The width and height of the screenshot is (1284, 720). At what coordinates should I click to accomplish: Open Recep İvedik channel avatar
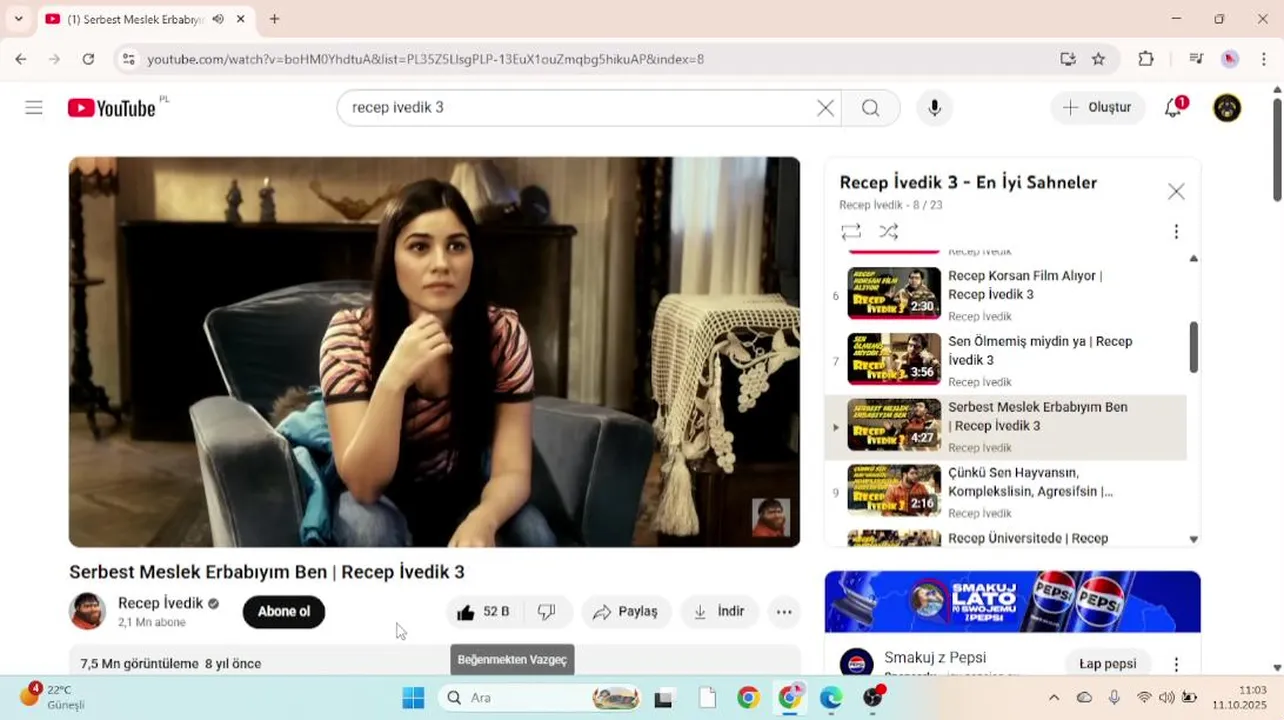[87, 611]
